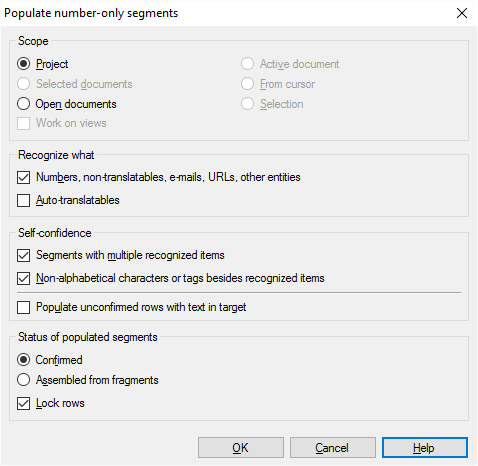Click the Auto-translatables label text
The width and height of the screenshot is (478, 466).
78,200
